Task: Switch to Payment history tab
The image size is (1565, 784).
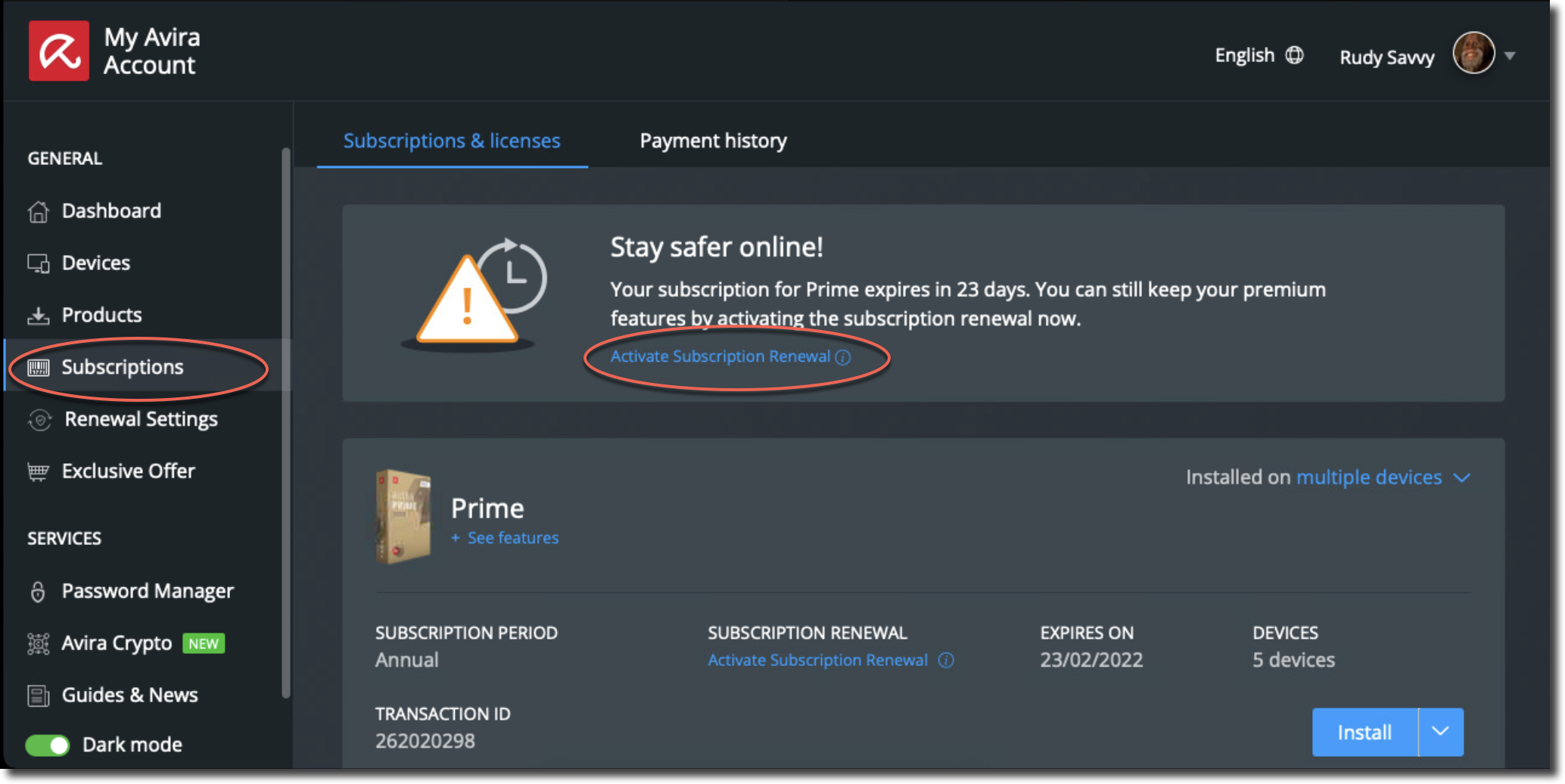Action: (714, 141)
